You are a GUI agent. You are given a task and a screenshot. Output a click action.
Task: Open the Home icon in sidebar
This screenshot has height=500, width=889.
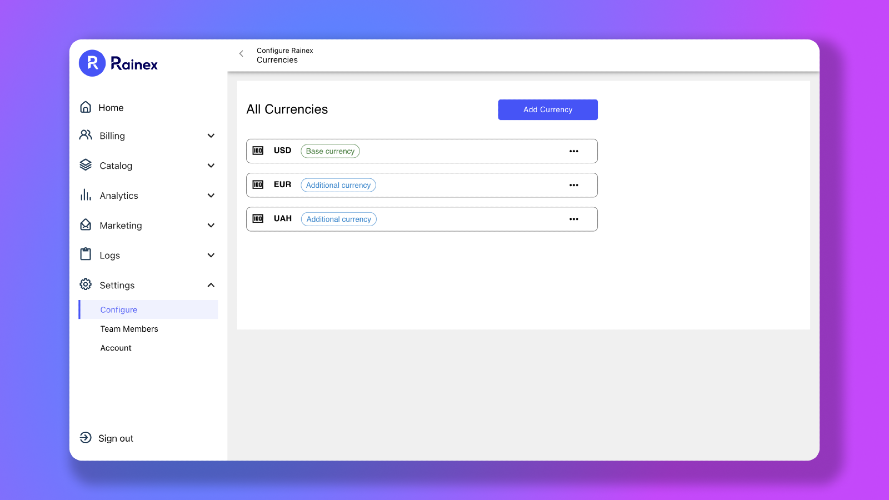86,107
